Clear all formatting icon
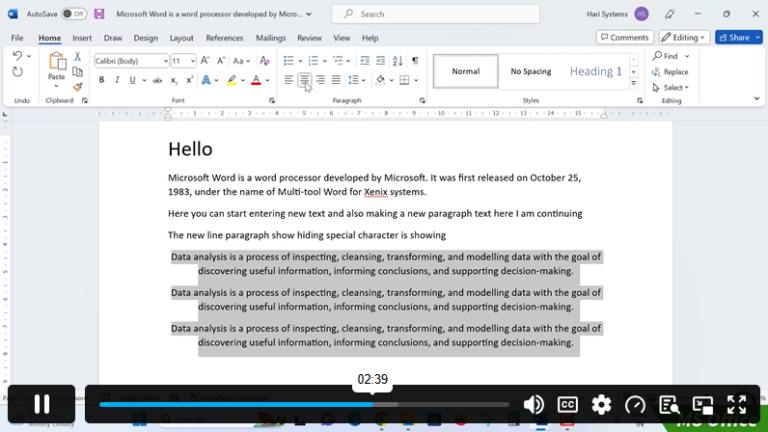 (x=264, y=61)
